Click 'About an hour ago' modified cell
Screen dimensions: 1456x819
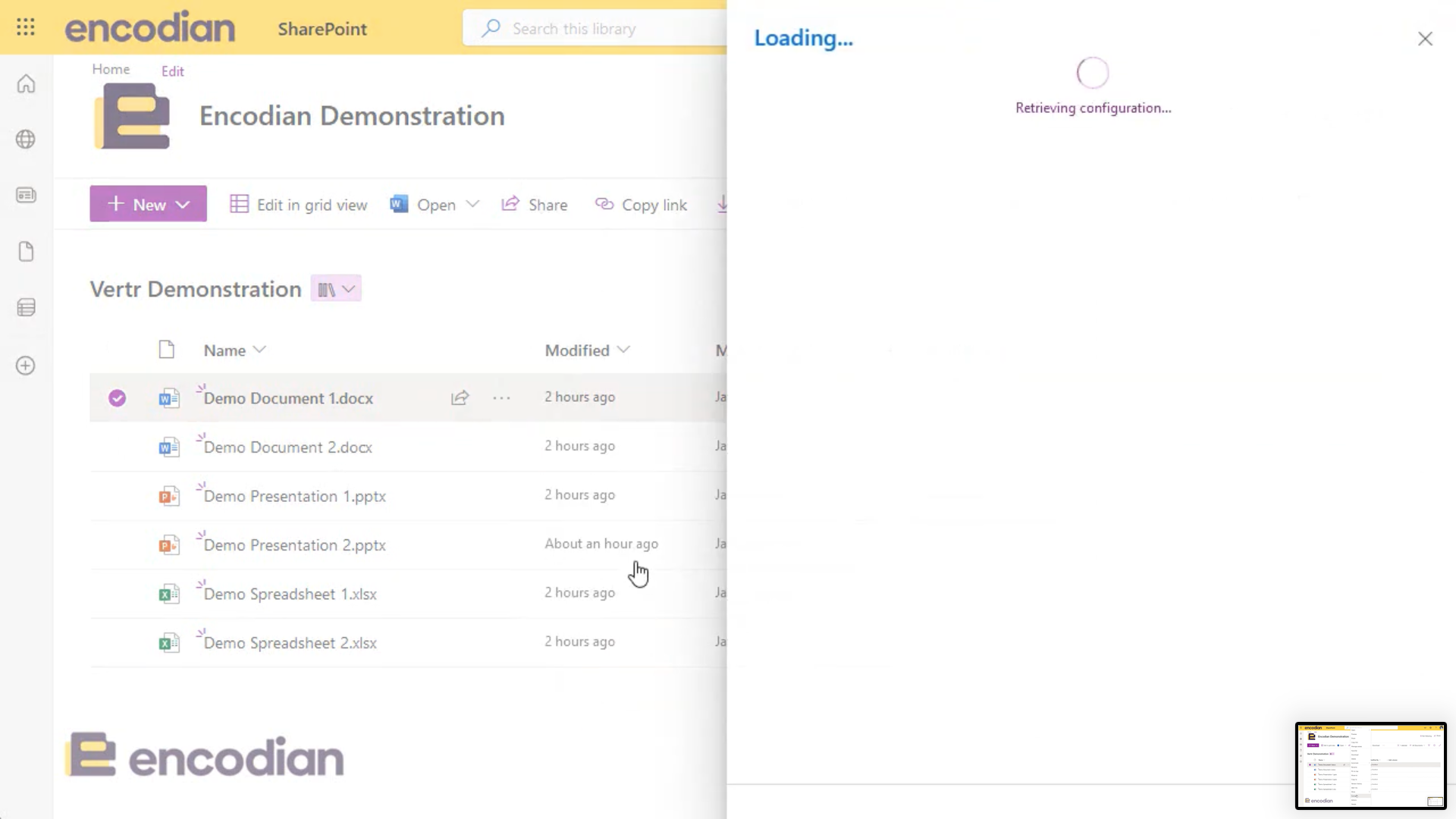[601, 544]
